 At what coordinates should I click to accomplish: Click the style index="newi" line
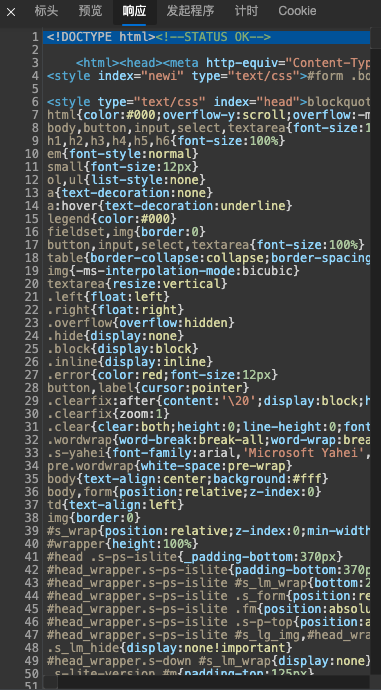click(209, 76)
